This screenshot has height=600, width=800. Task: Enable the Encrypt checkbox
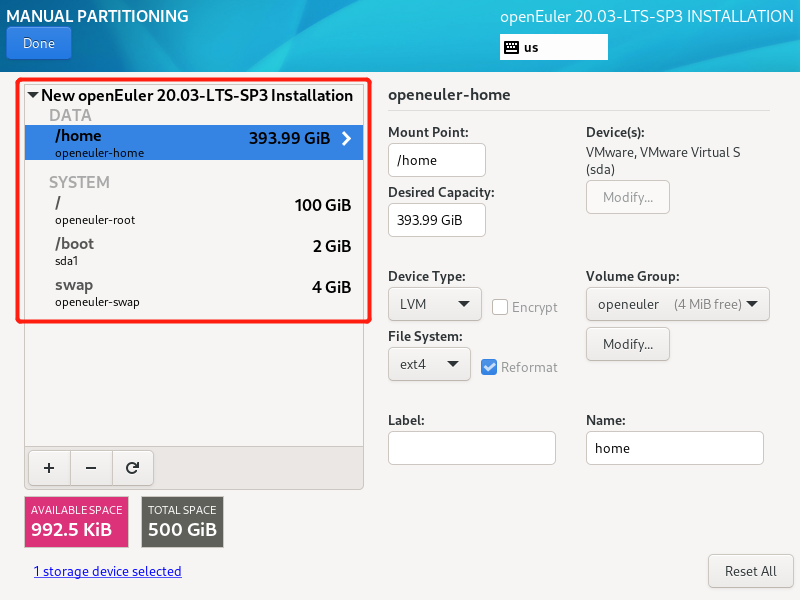click(x=499, y=307)
